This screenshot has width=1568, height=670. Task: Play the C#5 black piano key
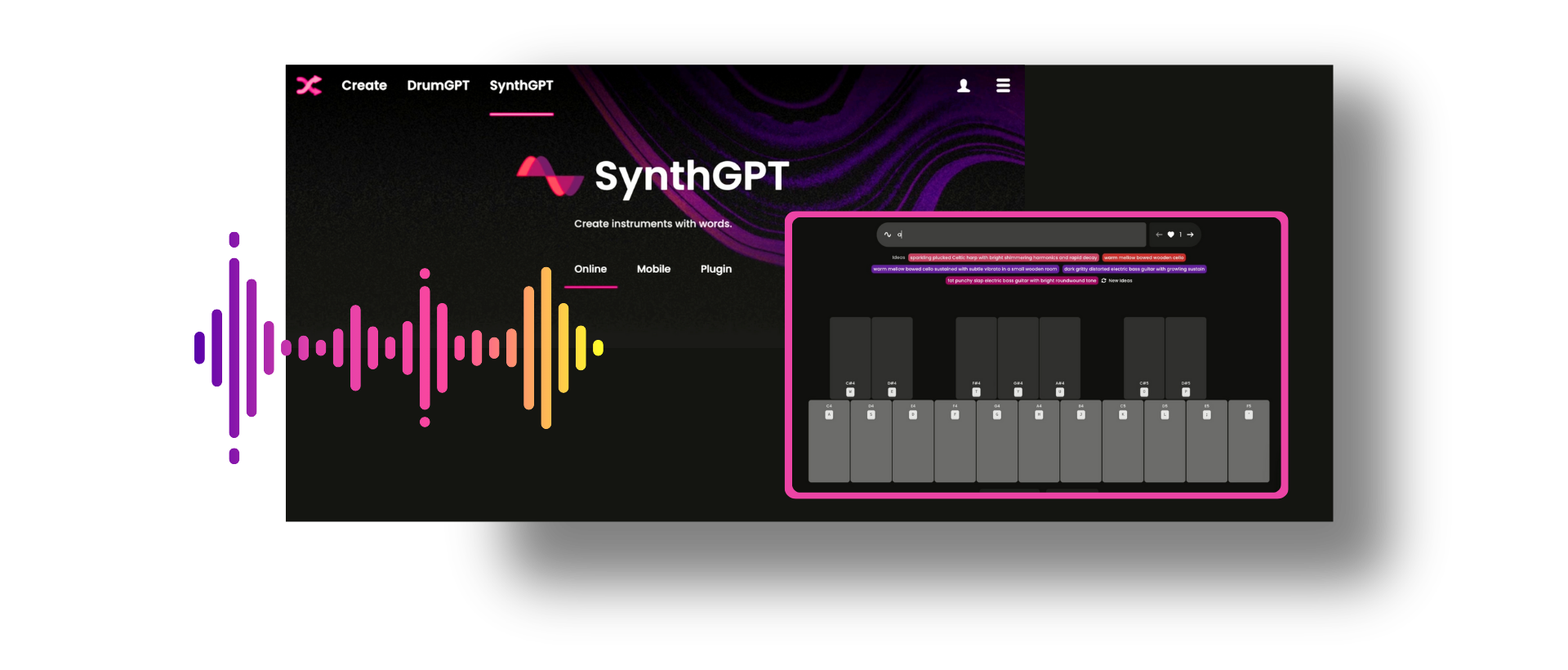point(1144,358)
